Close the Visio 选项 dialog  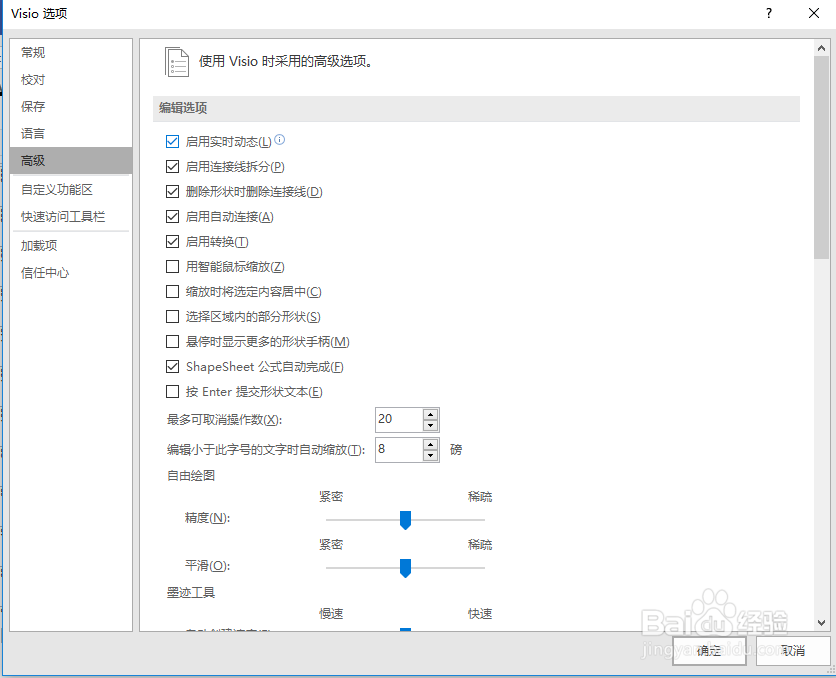(x=814, y=13)
